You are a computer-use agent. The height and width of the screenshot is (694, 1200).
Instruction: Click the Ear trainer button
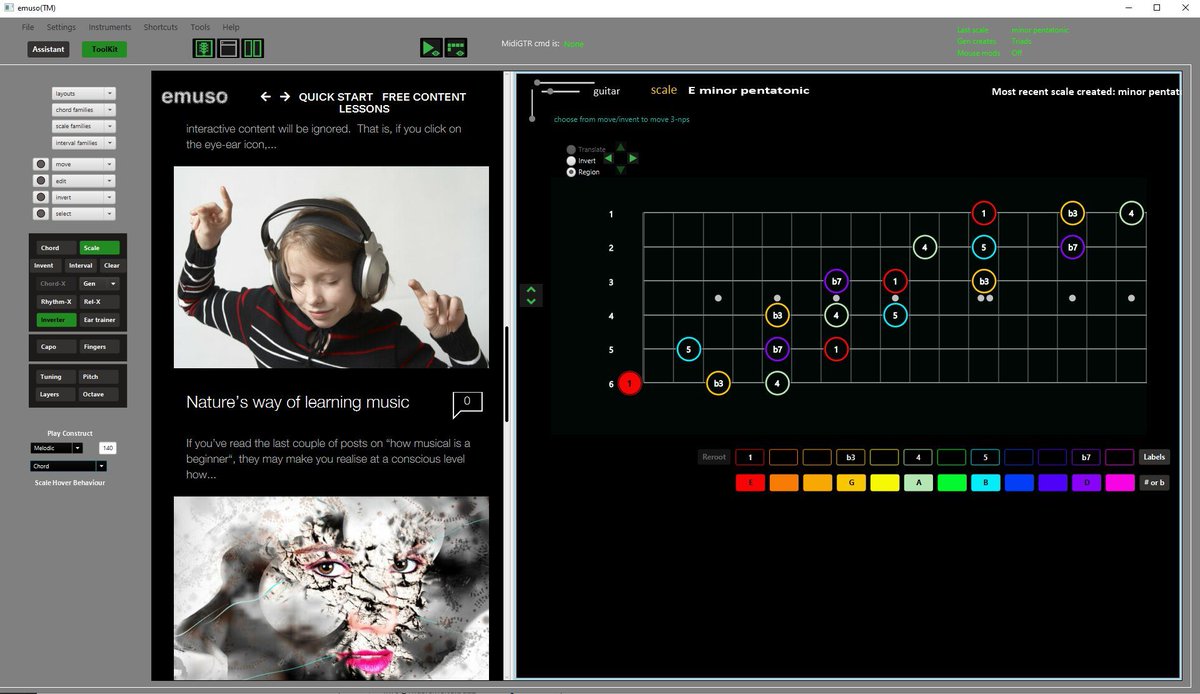point(99,320)
